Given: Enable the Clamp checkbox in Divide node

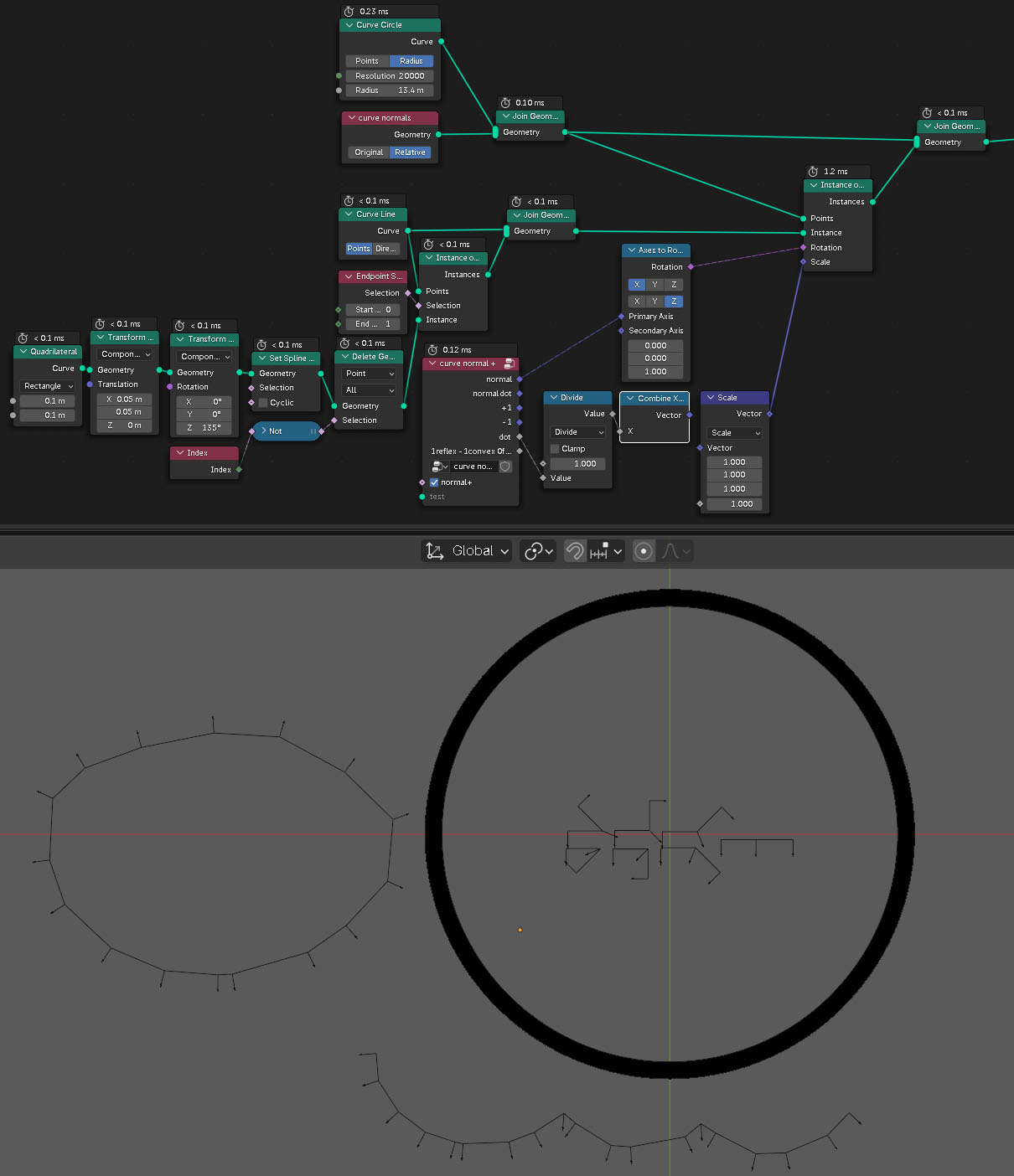Looking at the screenshot, I should [555, 449].
